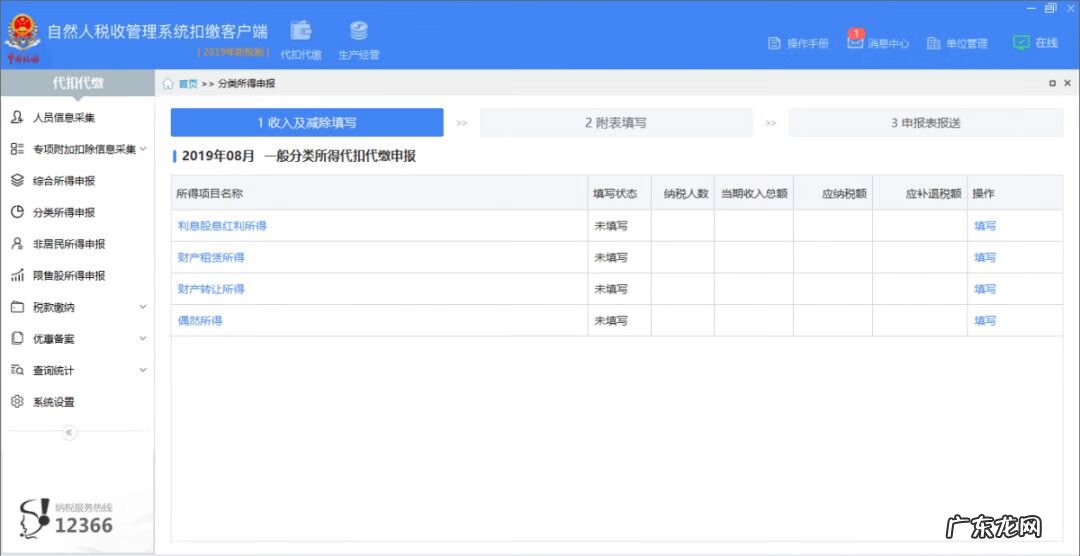
Task: Click the 代扣代缴 sidebar header
Action: tap(78, 83)
